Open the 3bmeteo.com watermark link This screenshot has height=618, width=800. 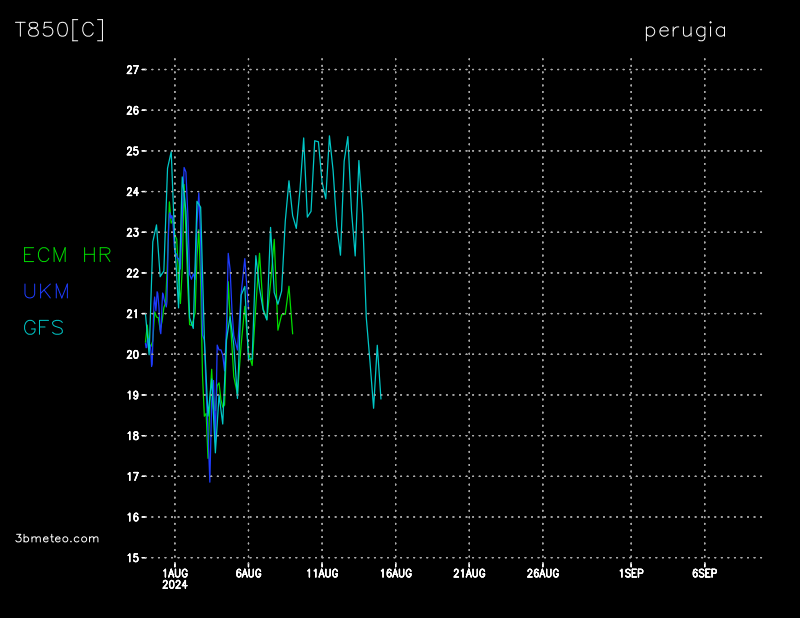pos(57,538)
